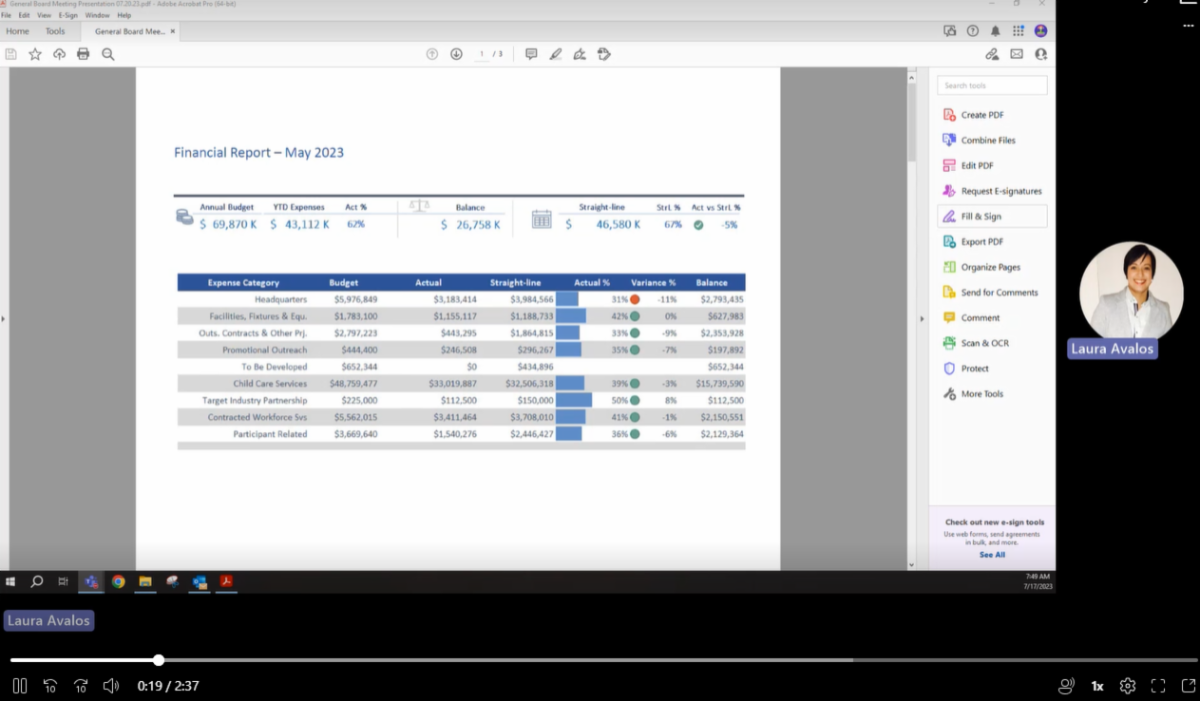Select the Scan & OCR tool
Viewport: 1200px width, 701px height.
pyautogui.click(x=983, y=343)
